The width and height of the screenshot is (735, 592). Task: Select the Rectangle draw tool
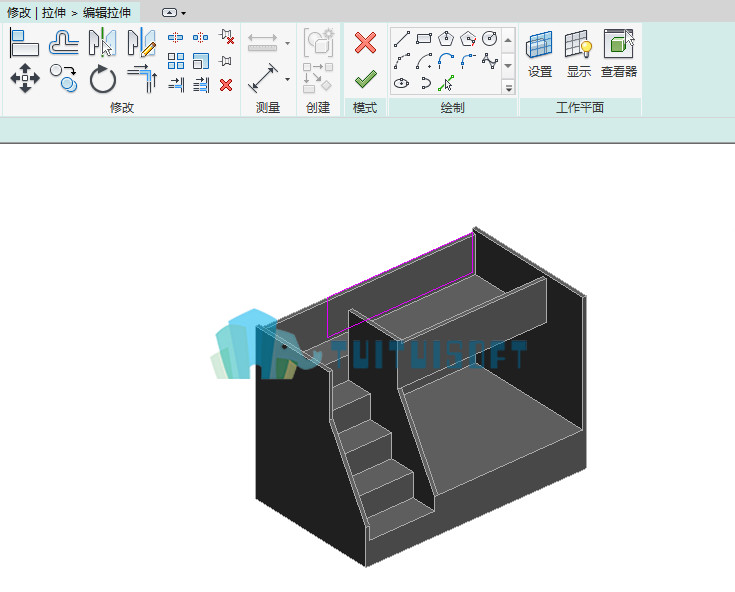point(424,38)
